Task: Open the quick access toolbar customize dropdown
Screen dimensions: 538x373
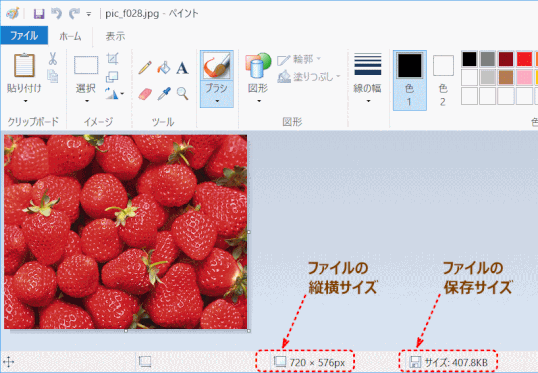Action: pyautogui.click(x=89, y=14)
